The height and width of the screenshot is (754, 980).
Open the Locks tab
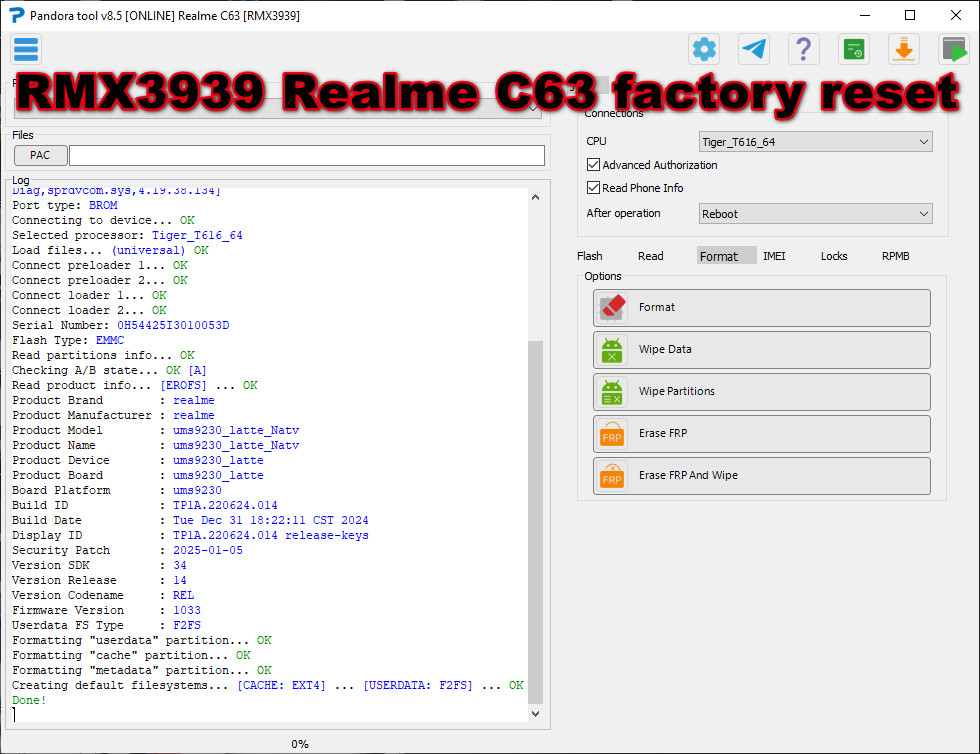834,256
